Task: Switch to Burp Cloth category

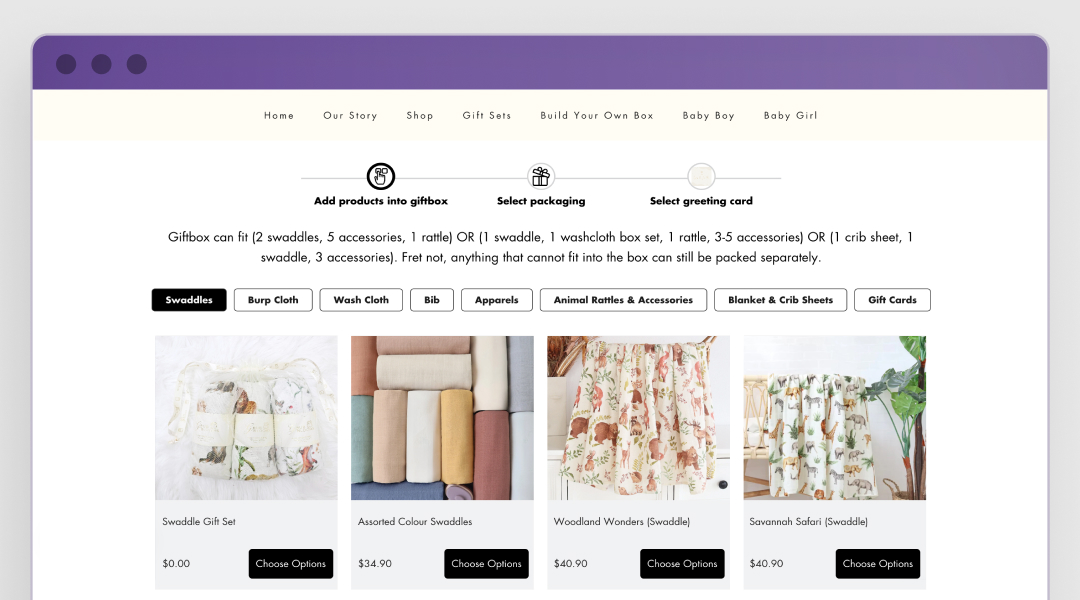Action: click(x=273, y=300)
